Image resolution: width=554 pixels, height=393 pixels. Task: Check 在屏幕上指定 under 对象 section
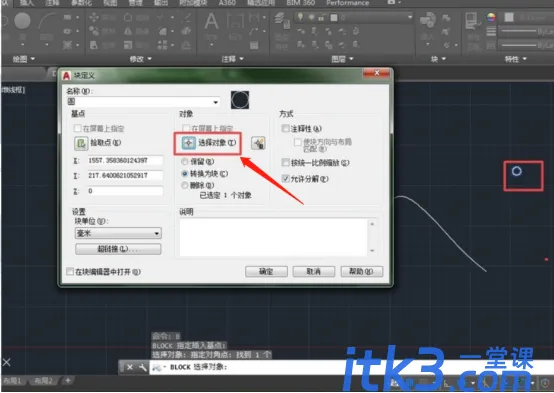click(x=186, y=128)
